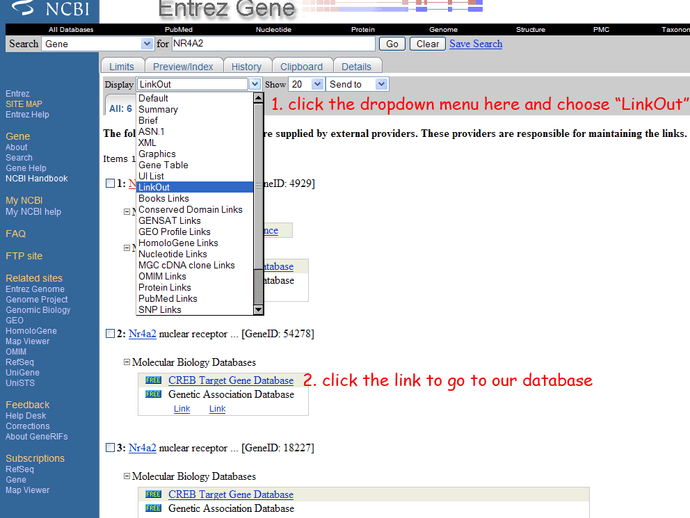
Task: Click the Clear button
Action: [428, 44]
